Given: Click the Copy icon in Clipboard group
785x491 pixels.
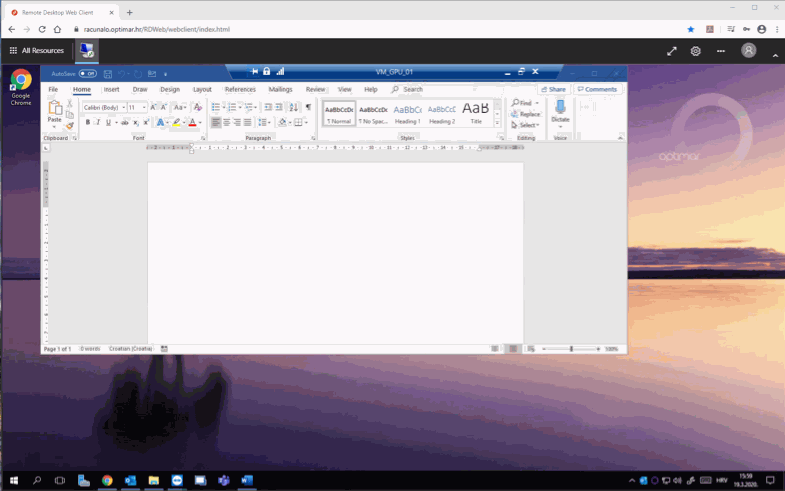Looking at the screenshot, I should pos(70,114).
